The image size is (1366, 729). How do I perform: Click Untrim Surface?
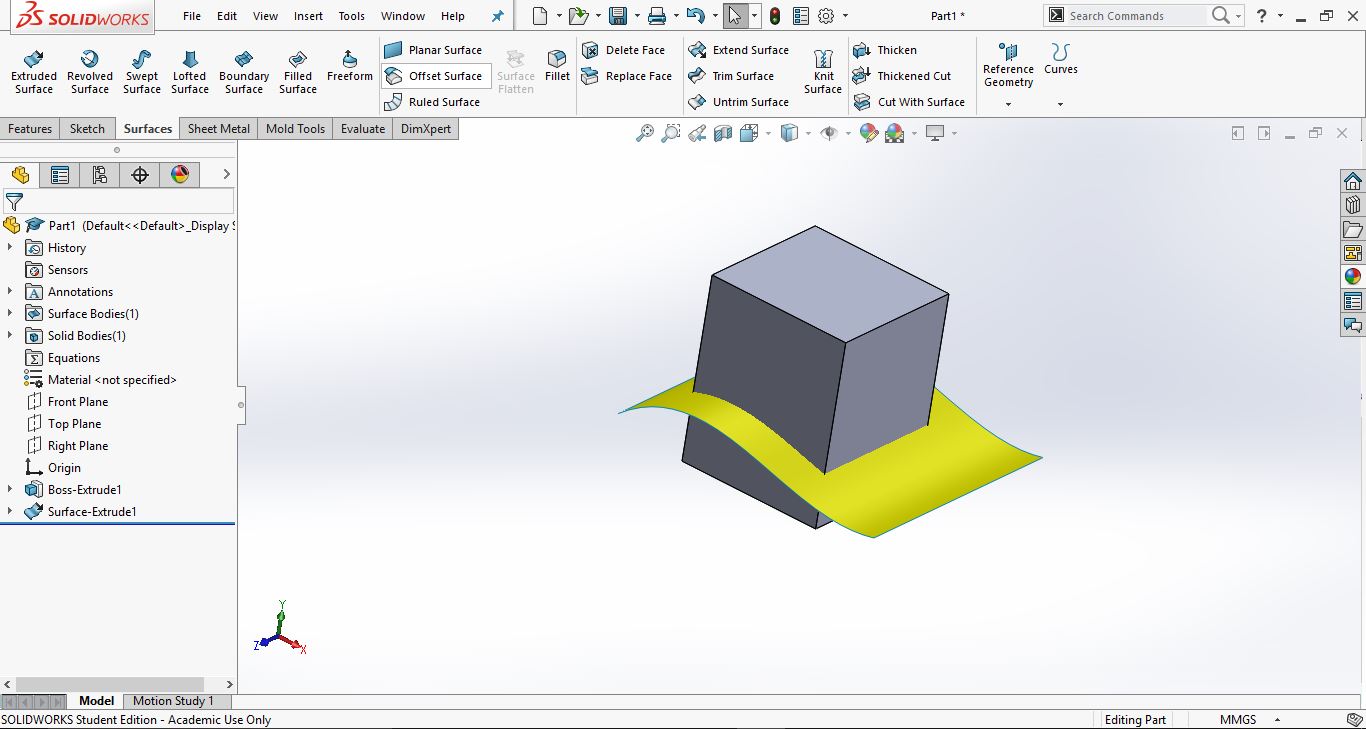(x=739, y=102)
